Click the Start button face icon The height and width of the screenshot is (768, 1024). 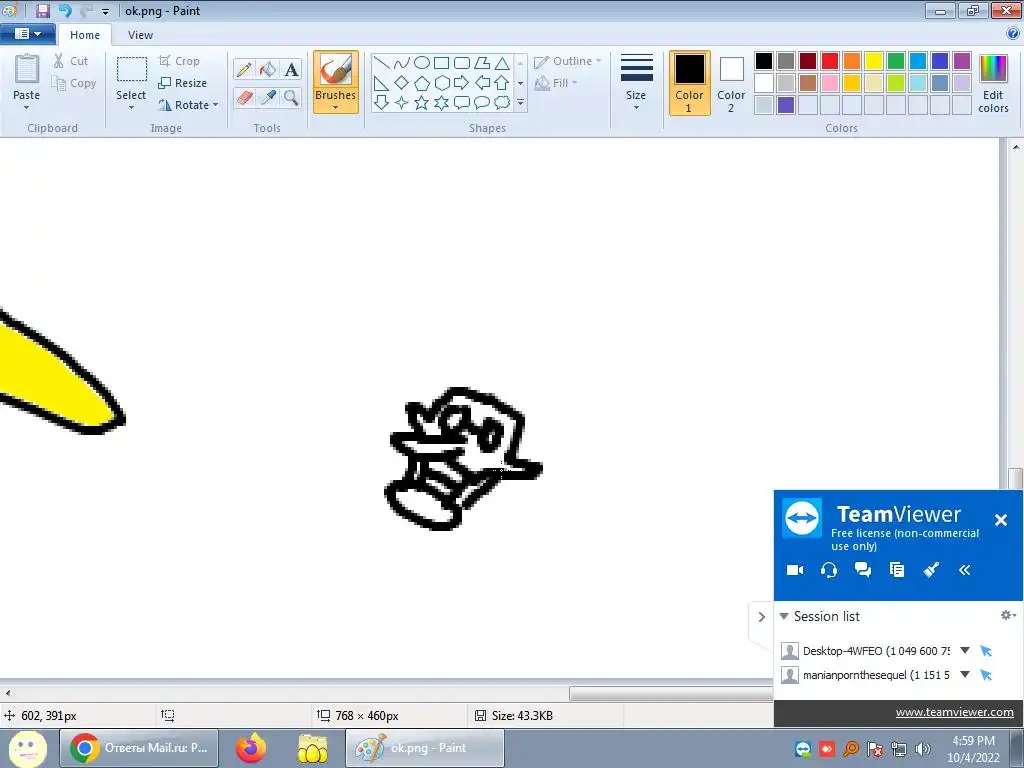(27, 748)
